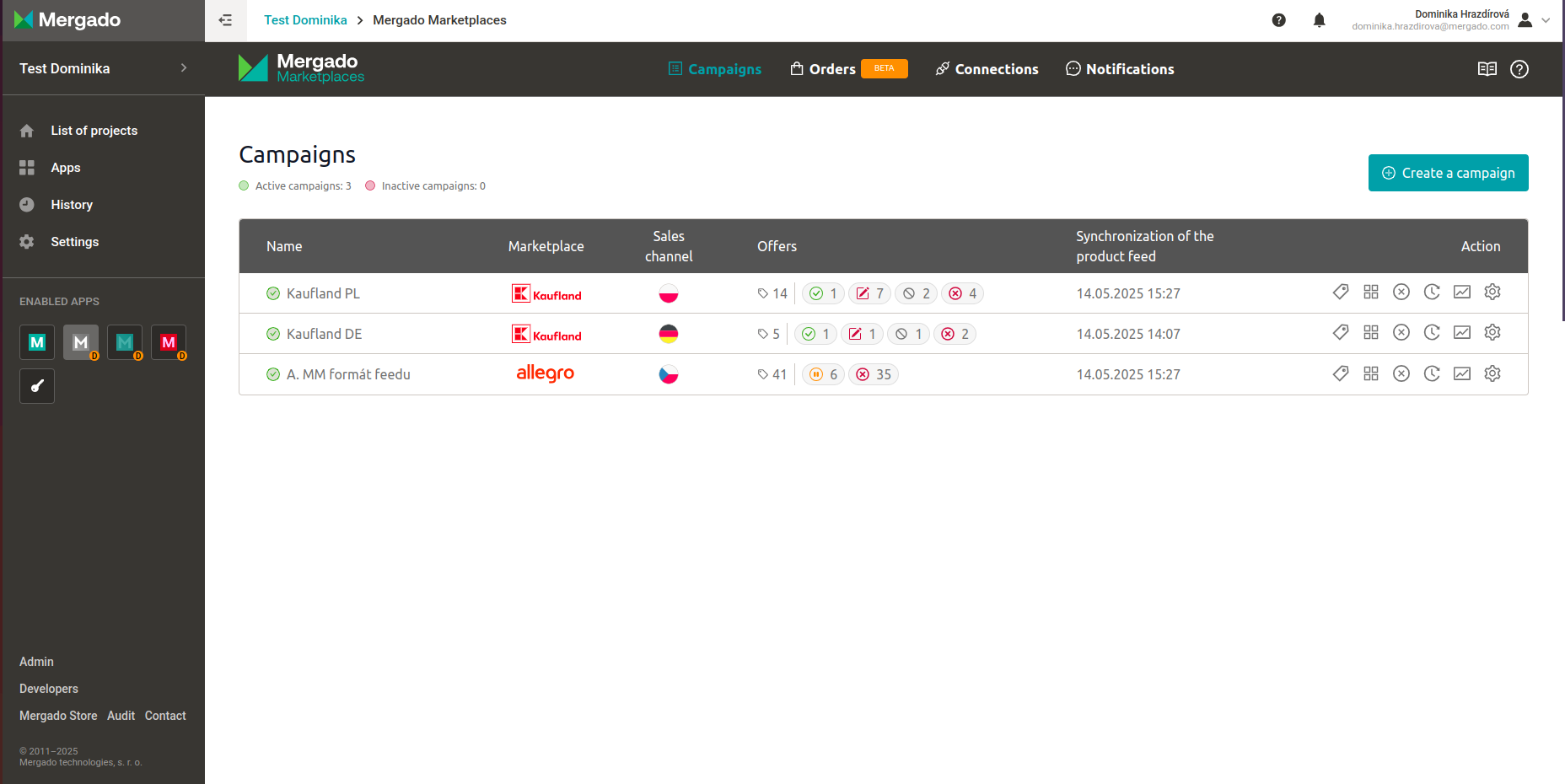
Task: Click the circled X icon for A. MM formát feedu
Action: [1401, 373]
